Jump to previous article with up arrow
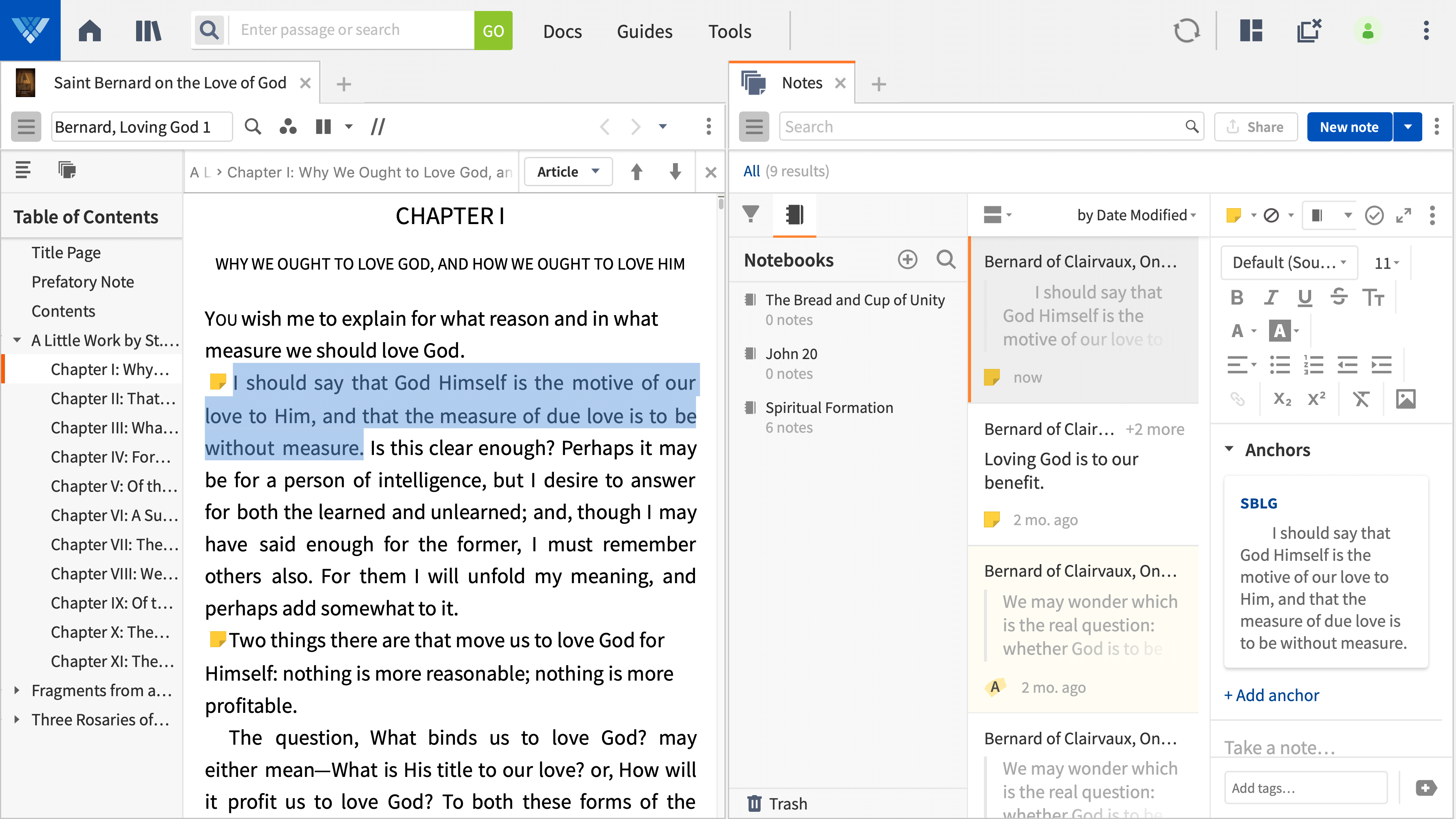The width and height of the screenshot is (1456, 819). coord(637,172)
